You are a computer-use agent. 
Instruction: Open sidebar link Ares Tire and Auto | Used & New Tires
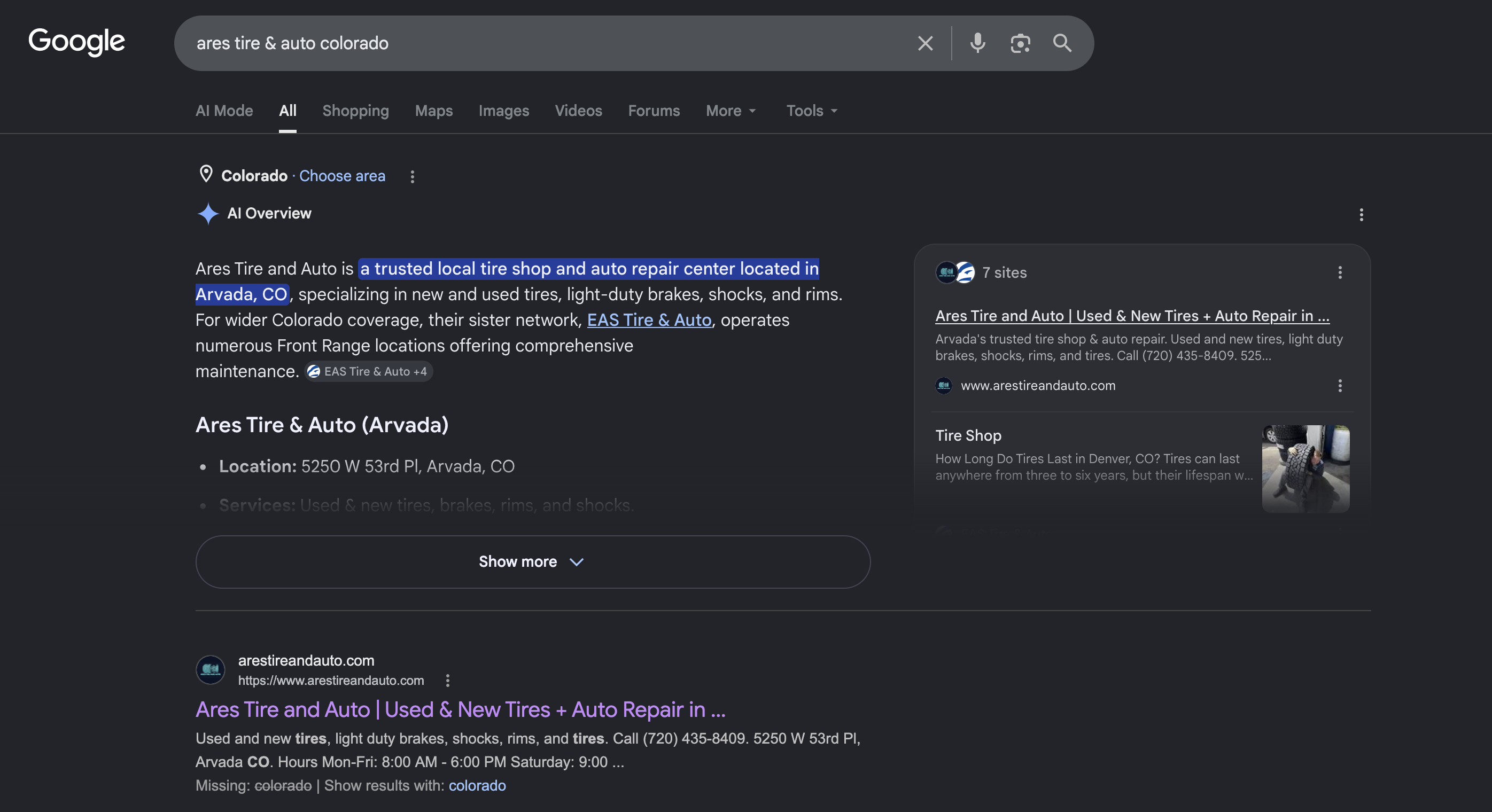click(1132, 316)
